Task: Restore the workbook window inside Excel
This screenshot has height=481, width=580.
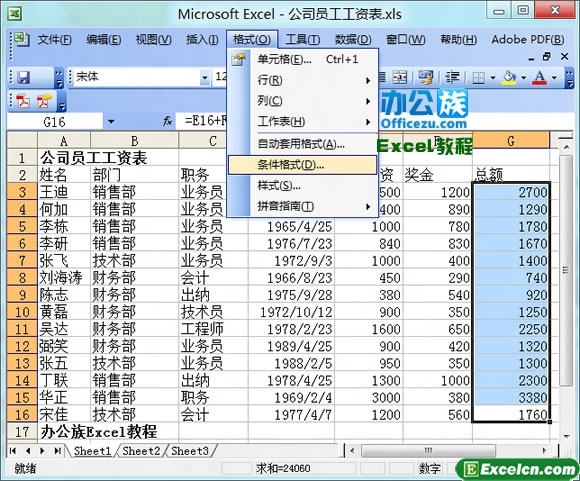Action: coord(547,57)
